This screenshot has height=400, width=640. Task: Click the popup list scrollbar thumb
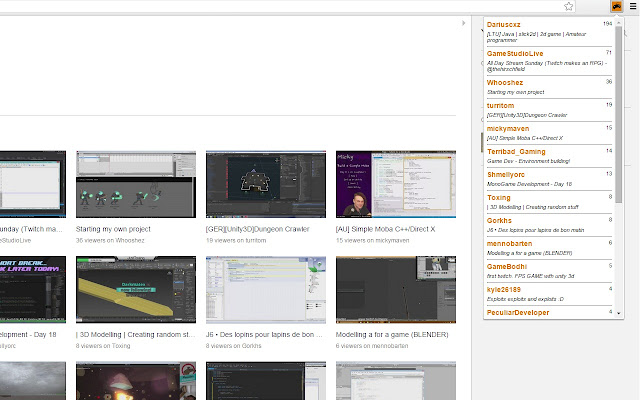(x=619, y=114)
